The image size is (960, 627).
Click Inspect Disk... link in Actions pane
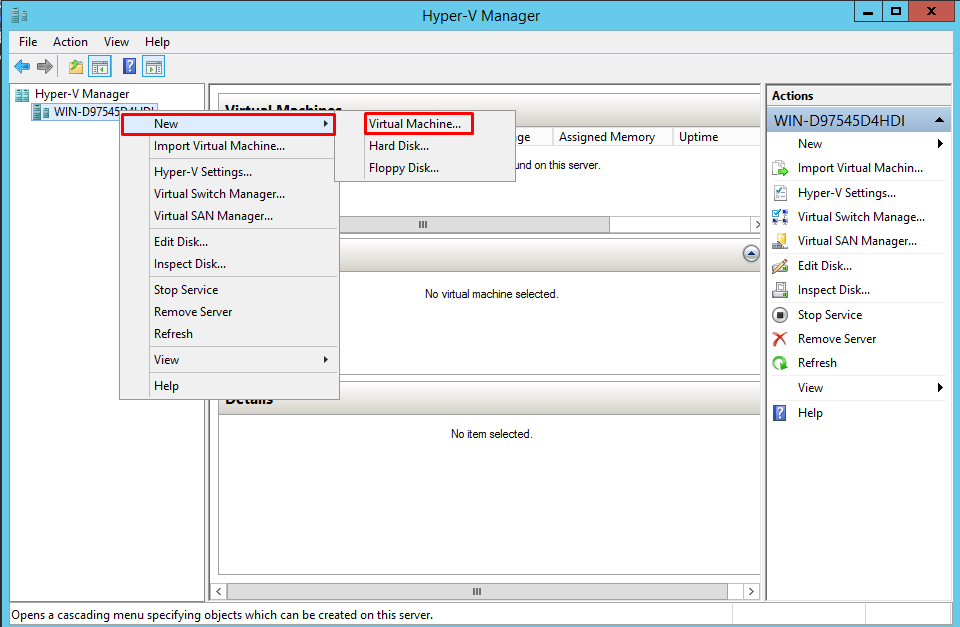834,290
